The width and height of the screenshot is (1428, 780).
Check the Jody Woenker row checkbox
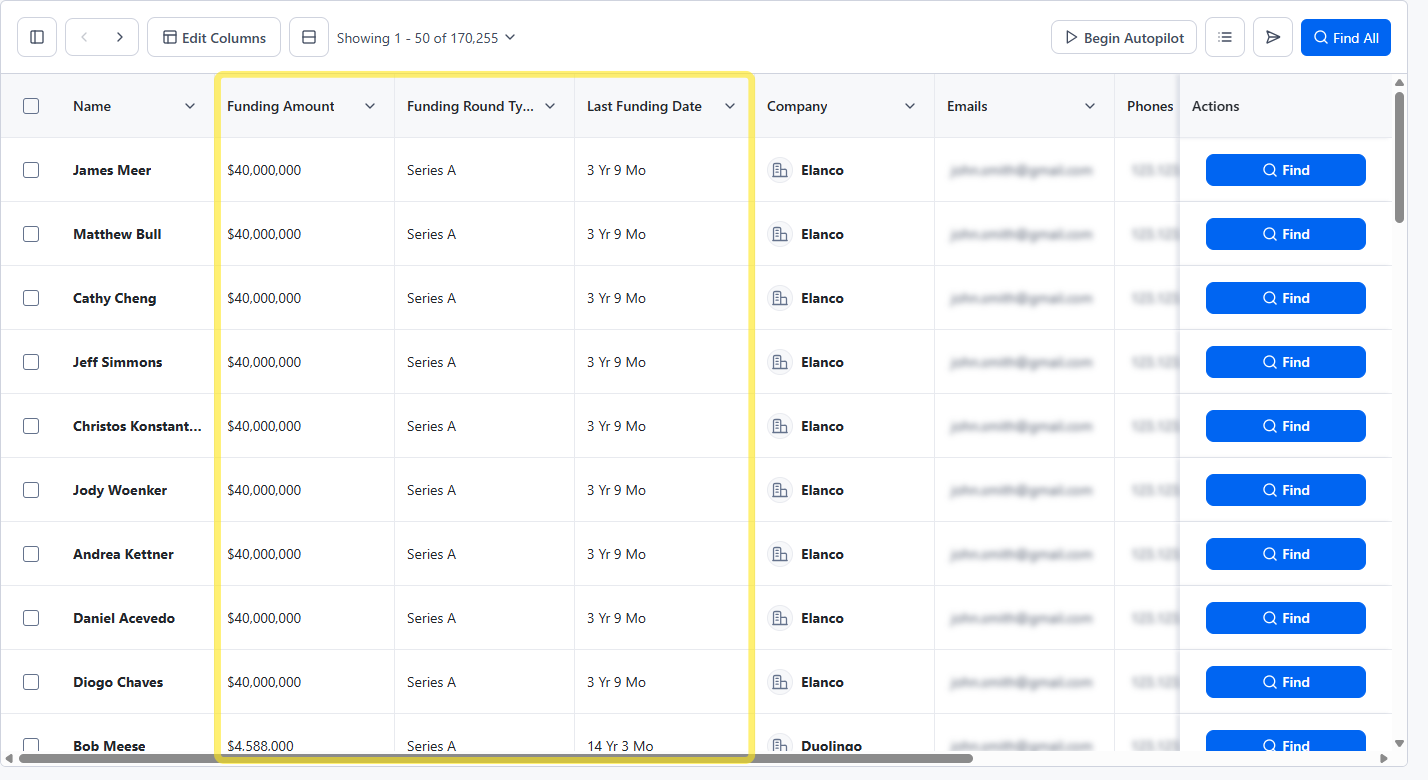click(x=31, y=490)
